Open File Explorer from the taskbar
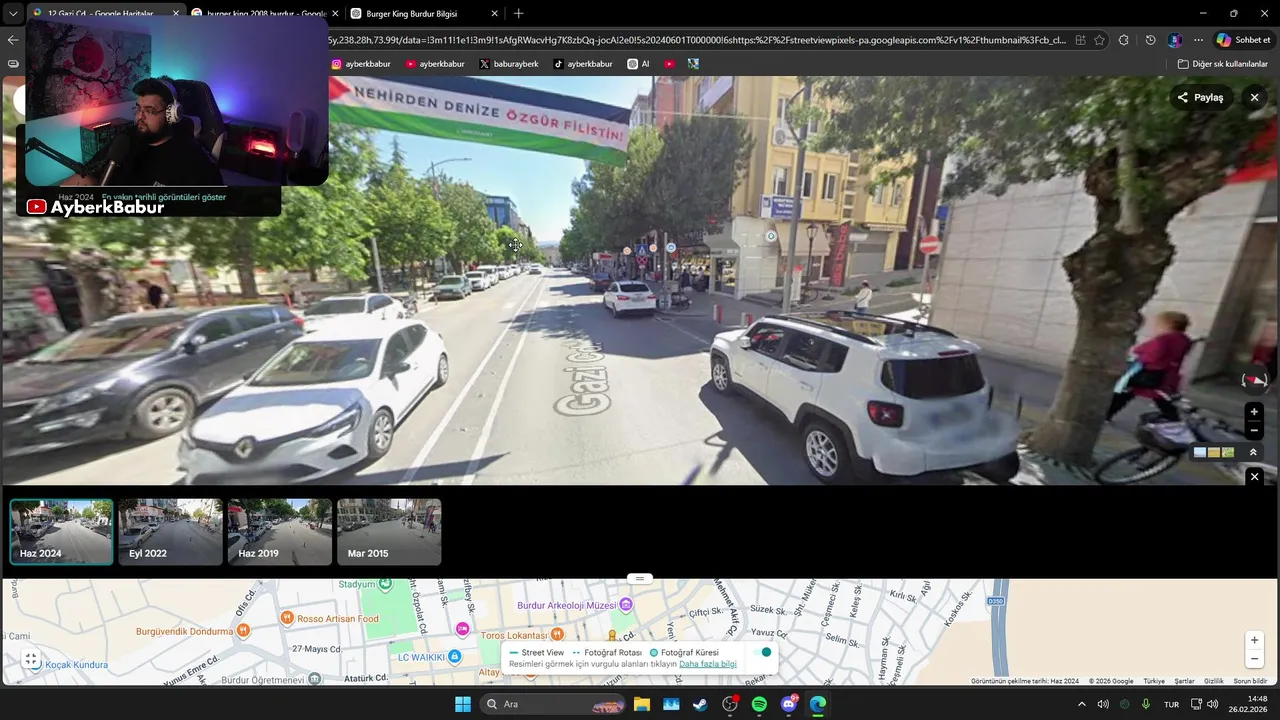 click(641, 704)
